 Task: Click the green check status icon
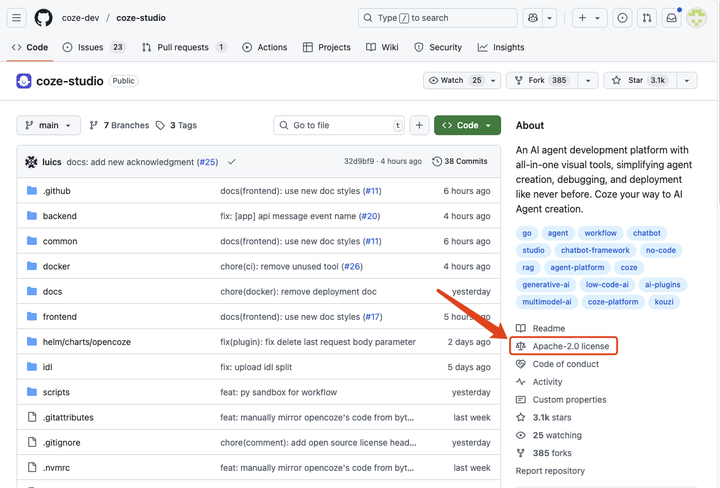(x=232, y=162)
